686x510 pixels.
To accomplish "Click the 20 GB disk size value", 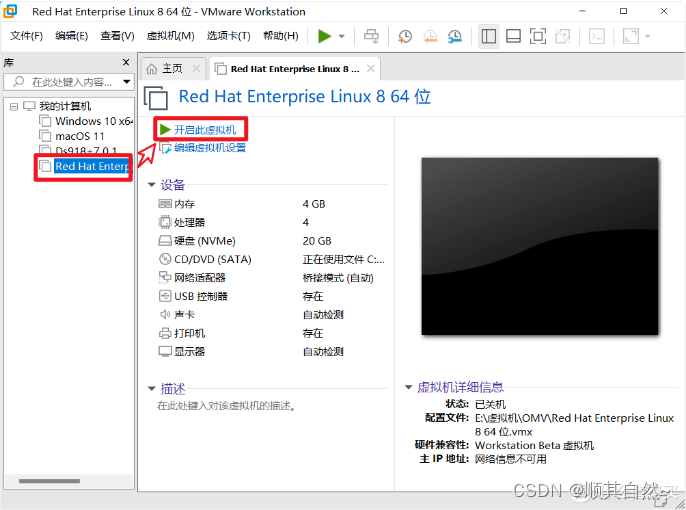I will click(317, 241).
